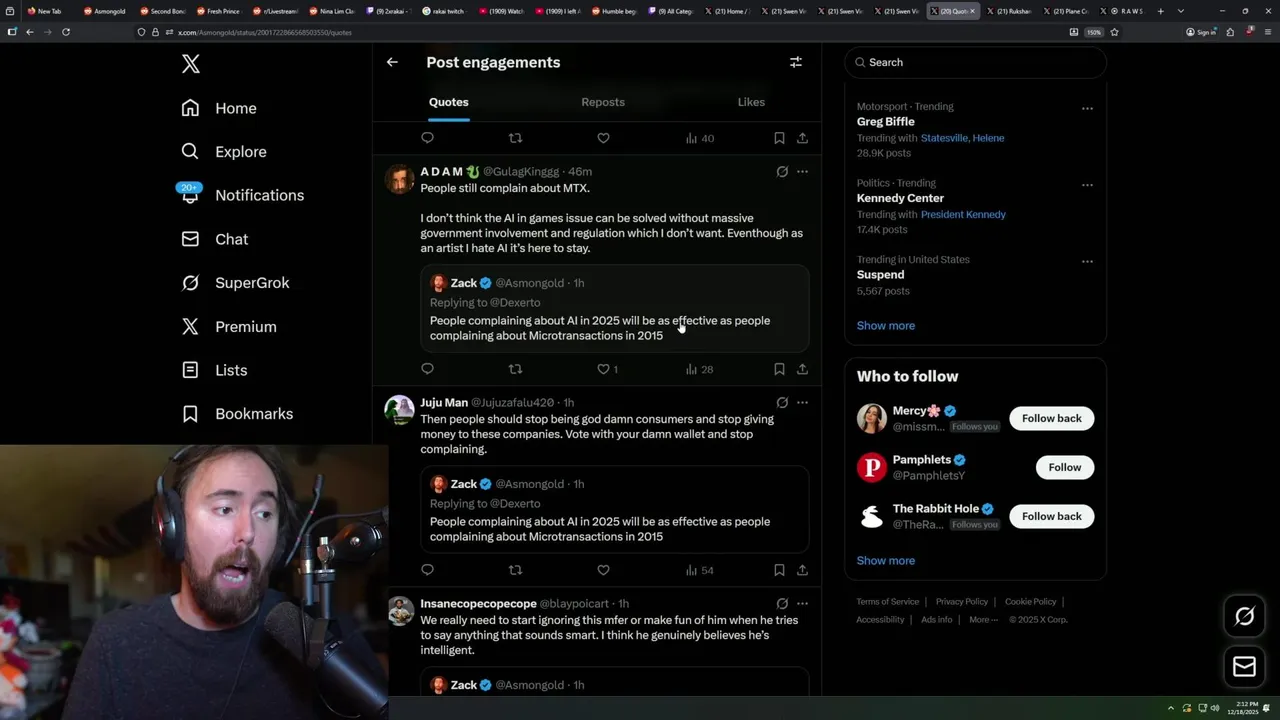Follow back Mercy
1280x720 pixels.
click(x=1051, y=418)
